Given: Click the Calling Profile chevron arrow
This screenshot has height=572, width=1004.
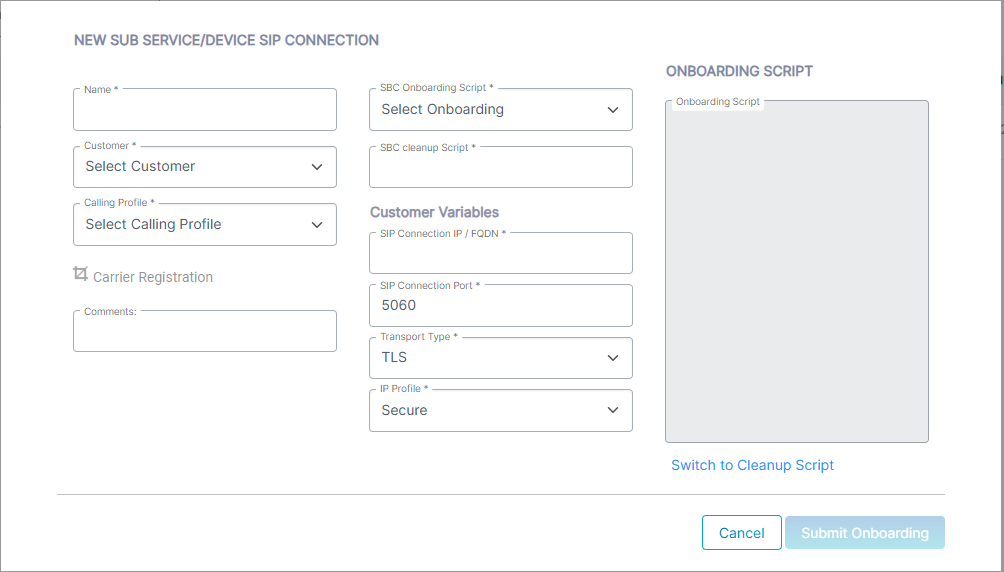Looking at the screenshot, I should tap(317, 225).
